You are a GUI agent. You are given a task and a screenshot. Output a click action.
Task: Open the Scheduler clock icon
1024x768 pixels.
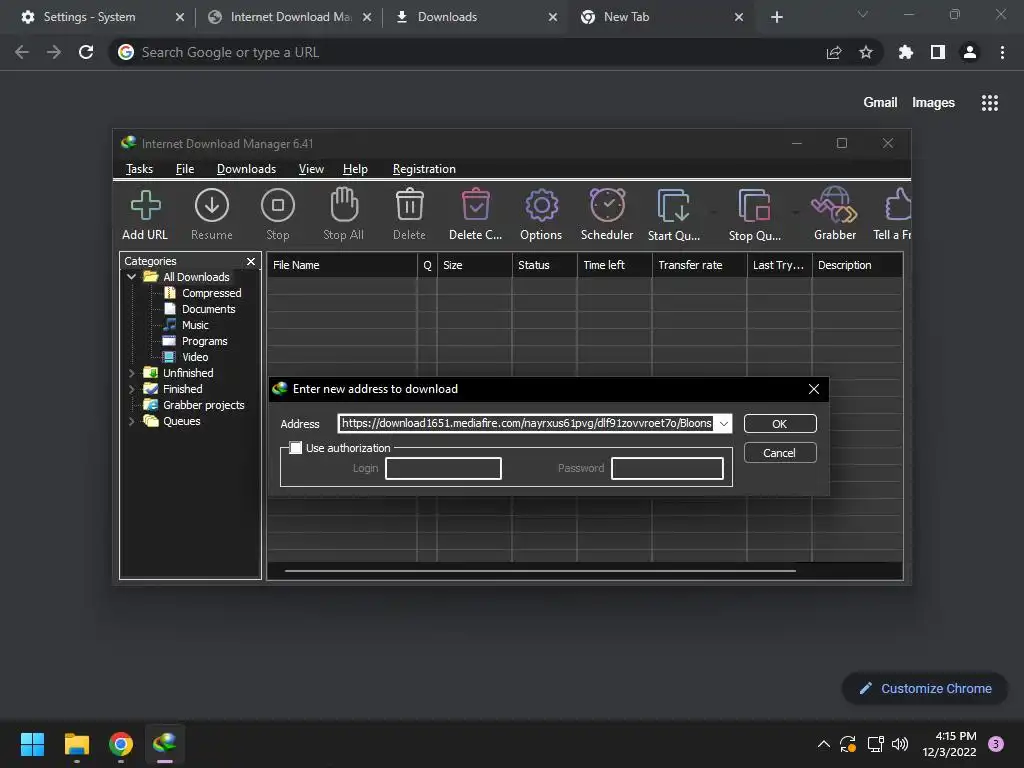607,204
